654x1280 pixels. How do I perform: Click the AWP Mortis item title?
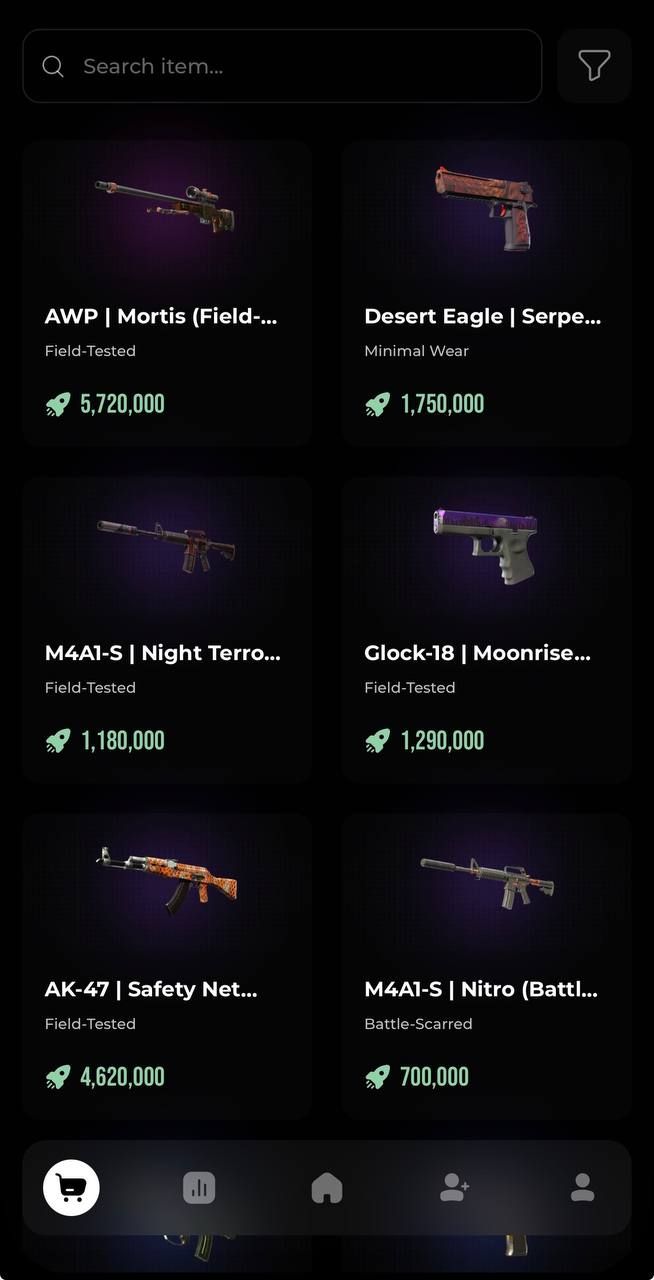161,316
